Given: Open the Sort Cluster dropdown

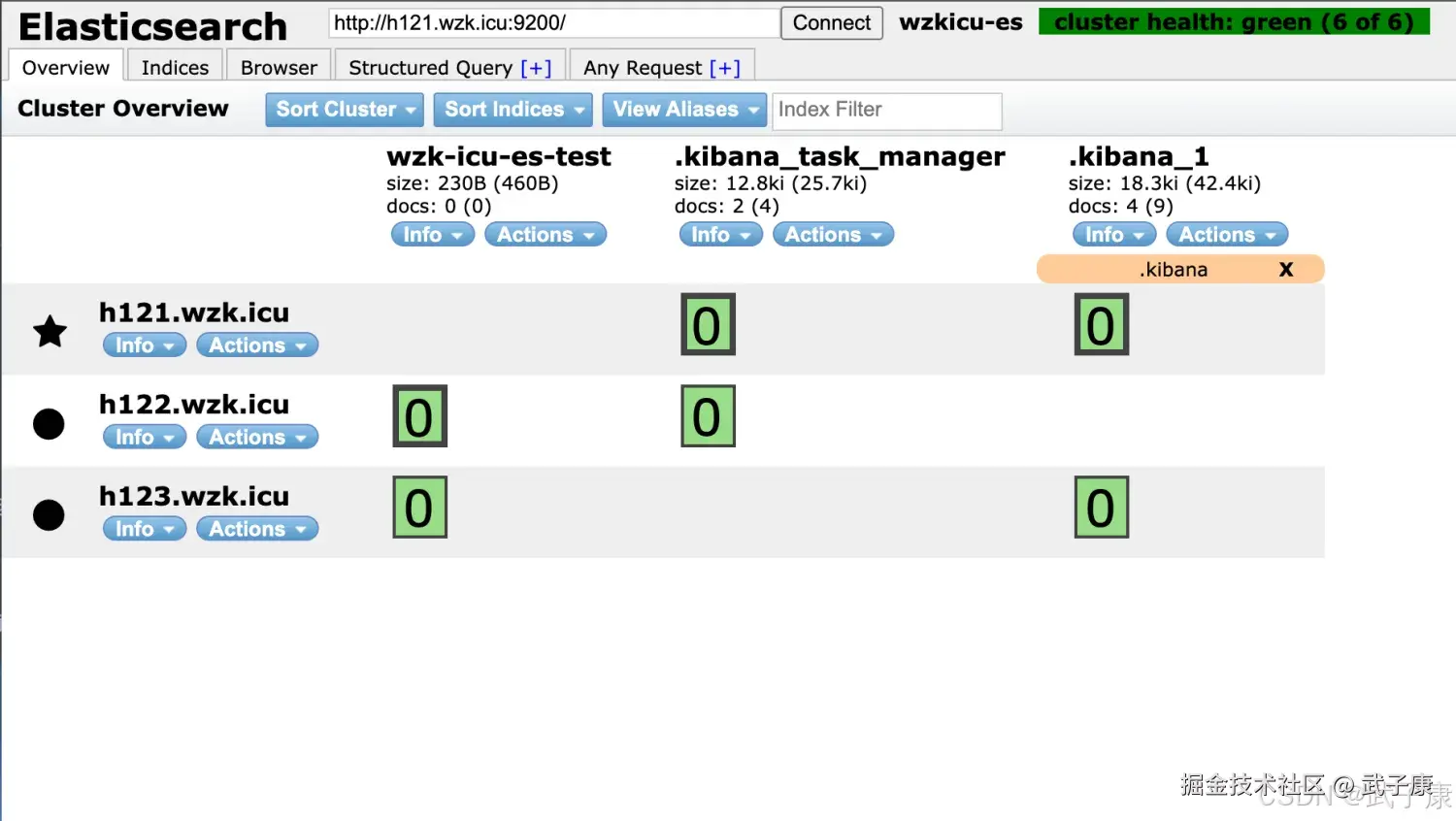Looking at the screenshot, I should point(344,109).
